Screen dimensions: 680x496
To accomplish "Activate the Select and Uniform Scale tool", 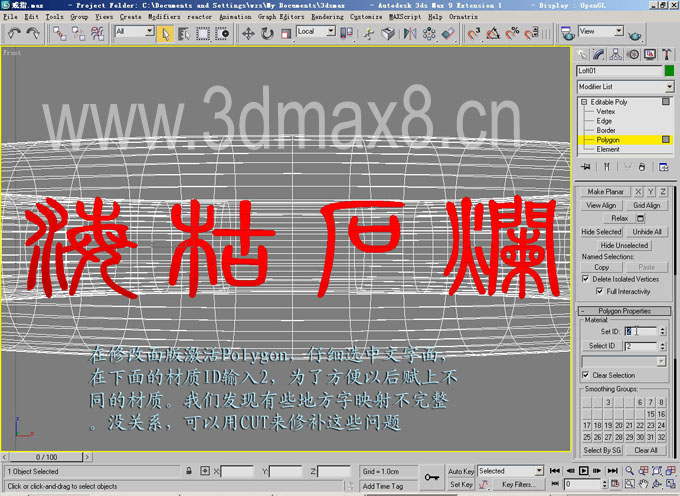I will click(286, 33).
